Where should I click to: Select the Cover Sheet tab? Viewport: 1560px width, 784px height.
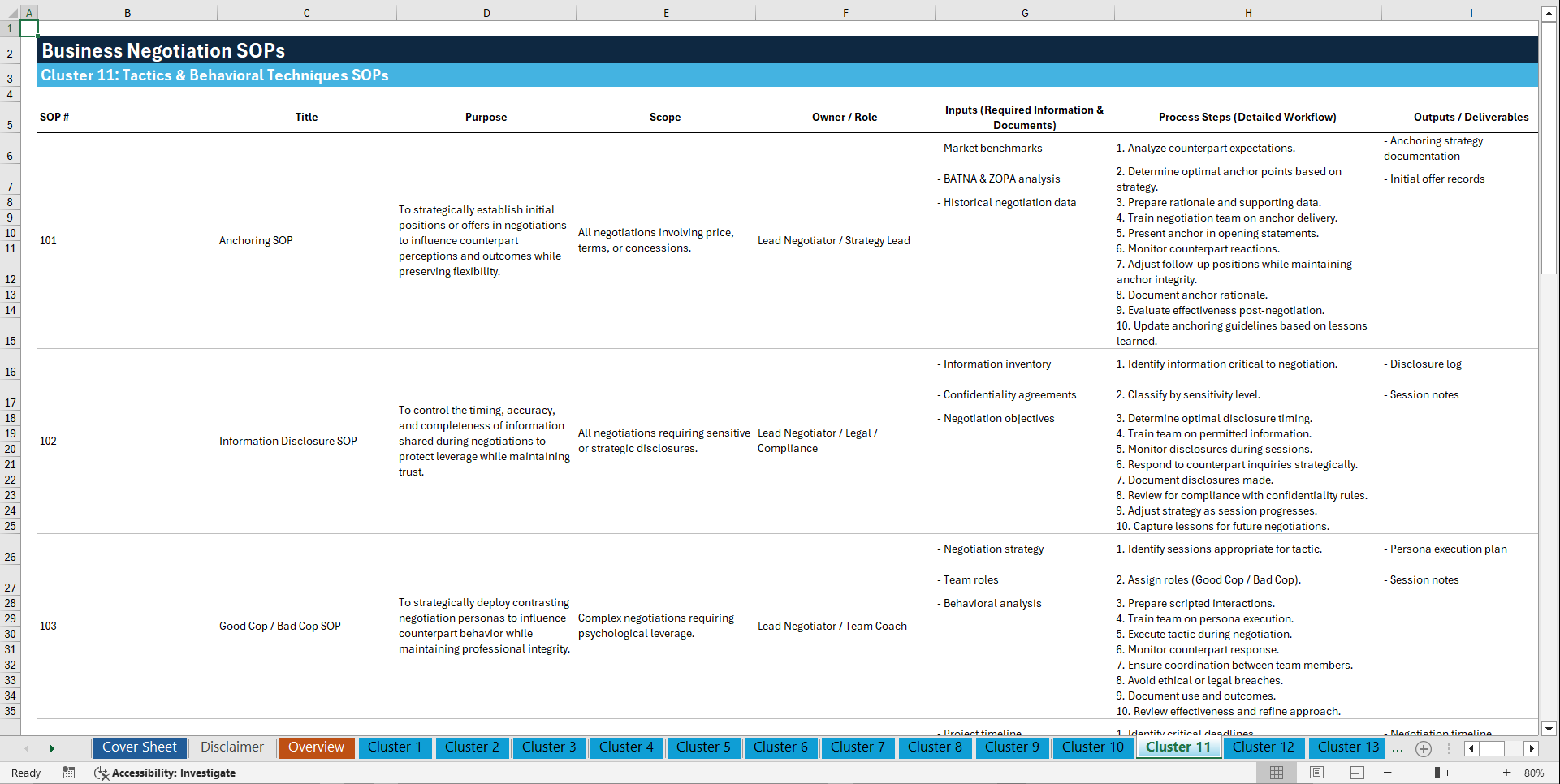point(139,747)
